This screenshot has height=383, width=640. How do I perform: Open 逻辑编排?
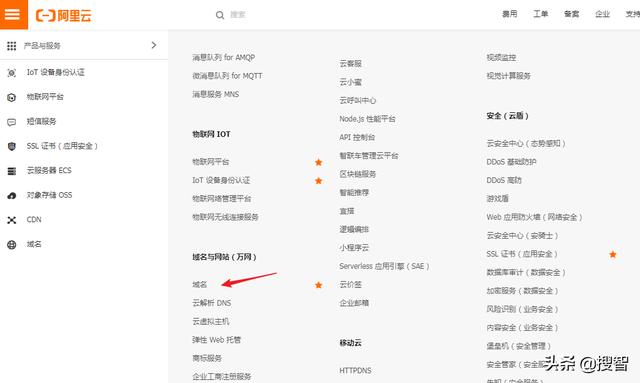coord(354,229)
